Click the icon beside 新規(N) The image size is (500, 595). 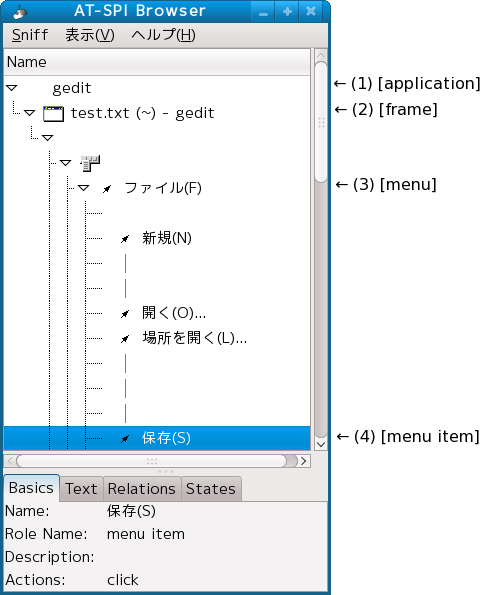click(125, 239)
